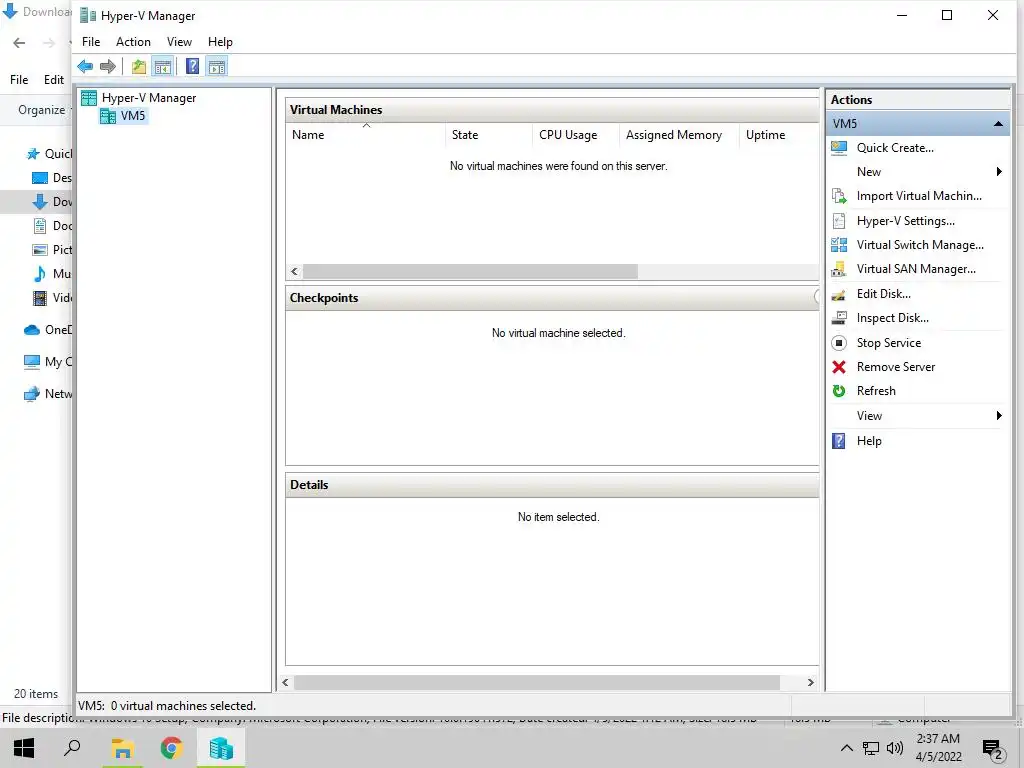The height and width of the screenshot is (768, 1024).
Task: Click the VM5 server icon in tree
Action: 108,116
